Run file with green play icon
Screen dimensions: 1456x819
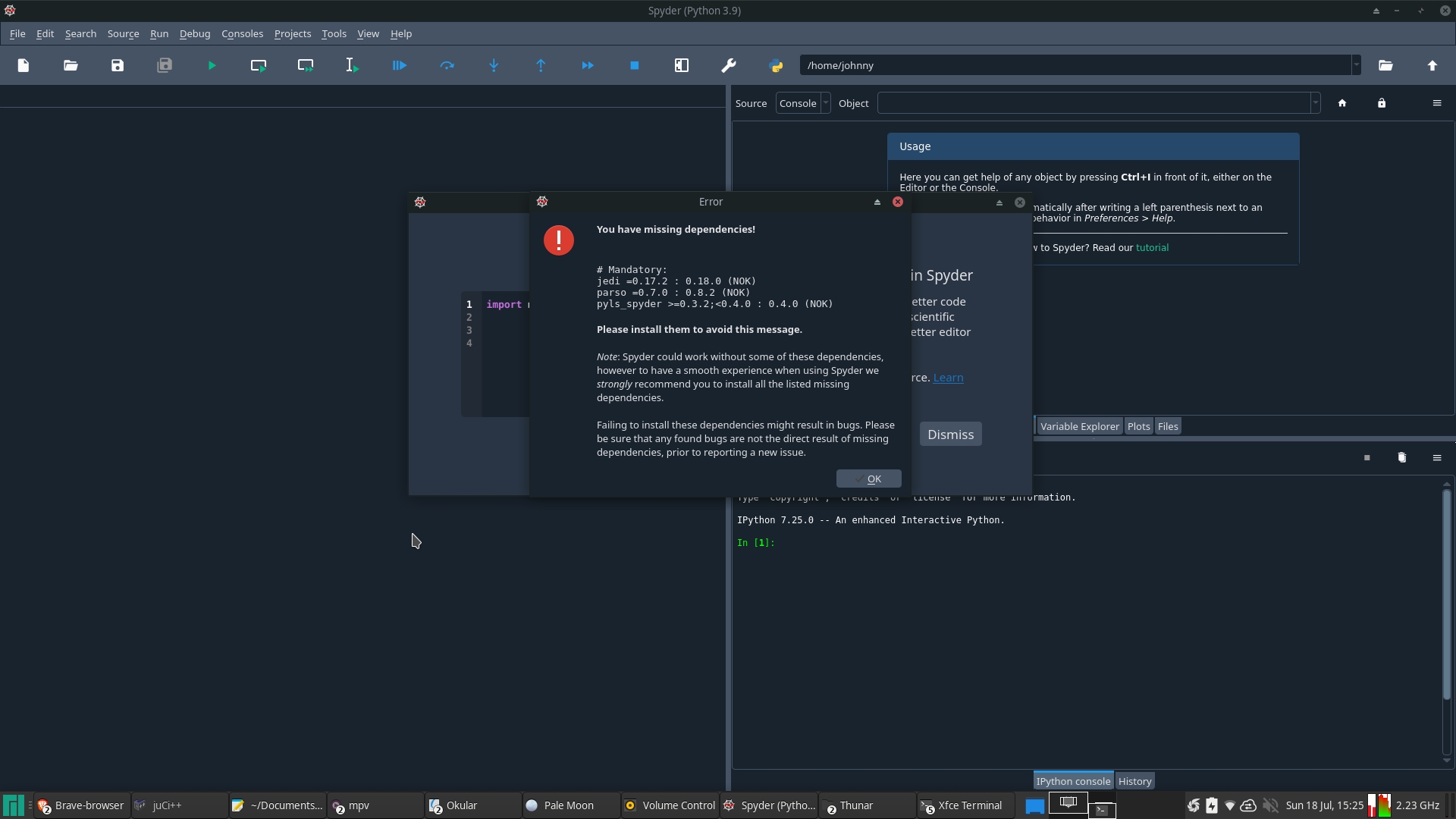click(x=212, y=66)
